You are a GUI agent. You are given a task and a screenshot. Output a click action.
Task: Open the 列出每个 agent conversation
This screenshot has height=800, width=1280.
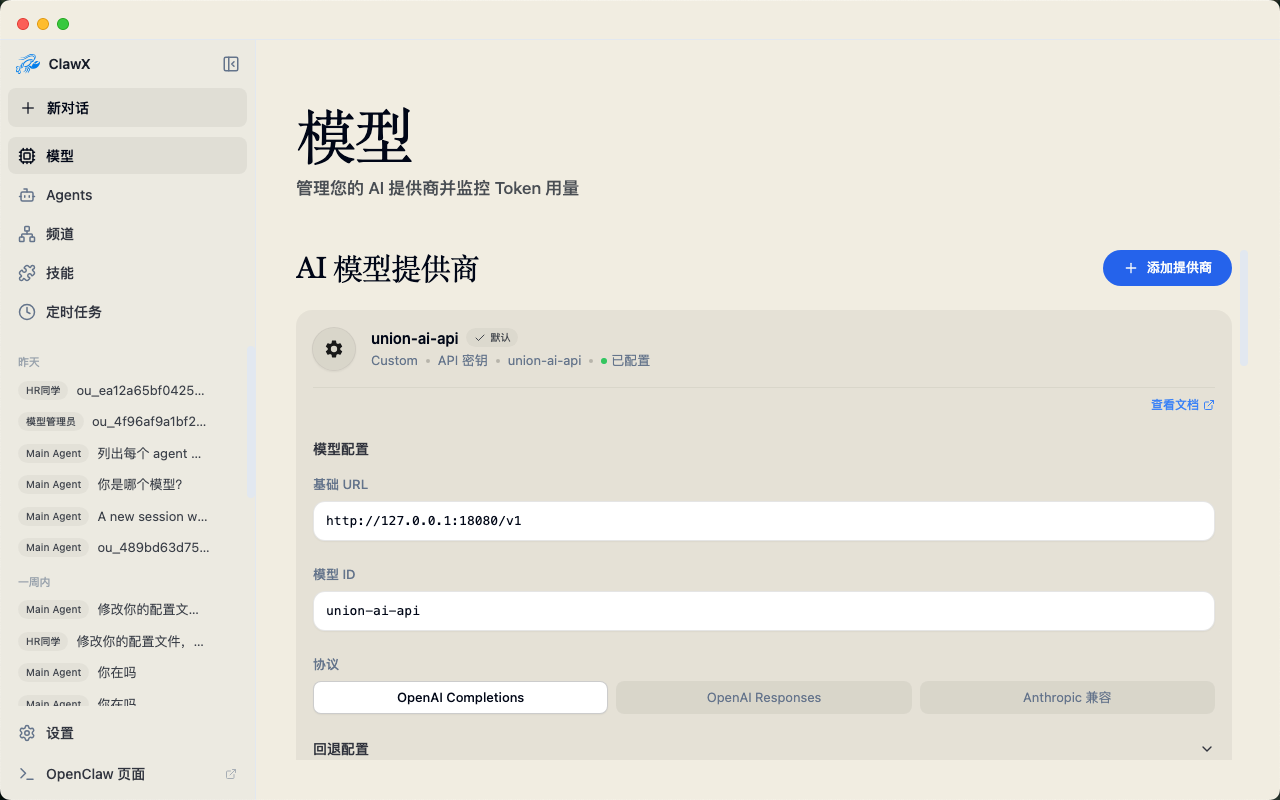coord(127,453)
